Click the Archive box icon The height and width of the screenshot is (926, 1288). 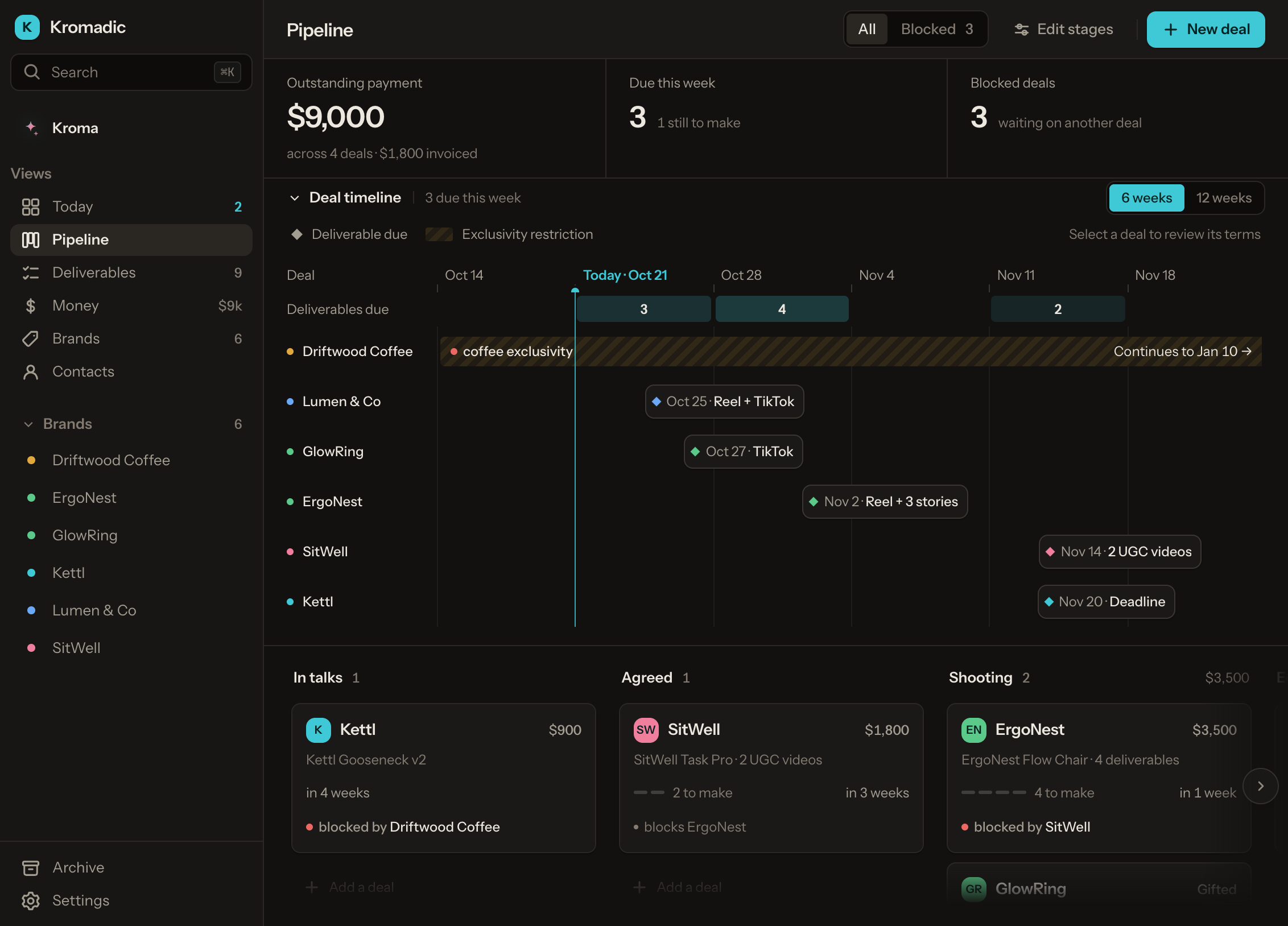coord(31,867)
